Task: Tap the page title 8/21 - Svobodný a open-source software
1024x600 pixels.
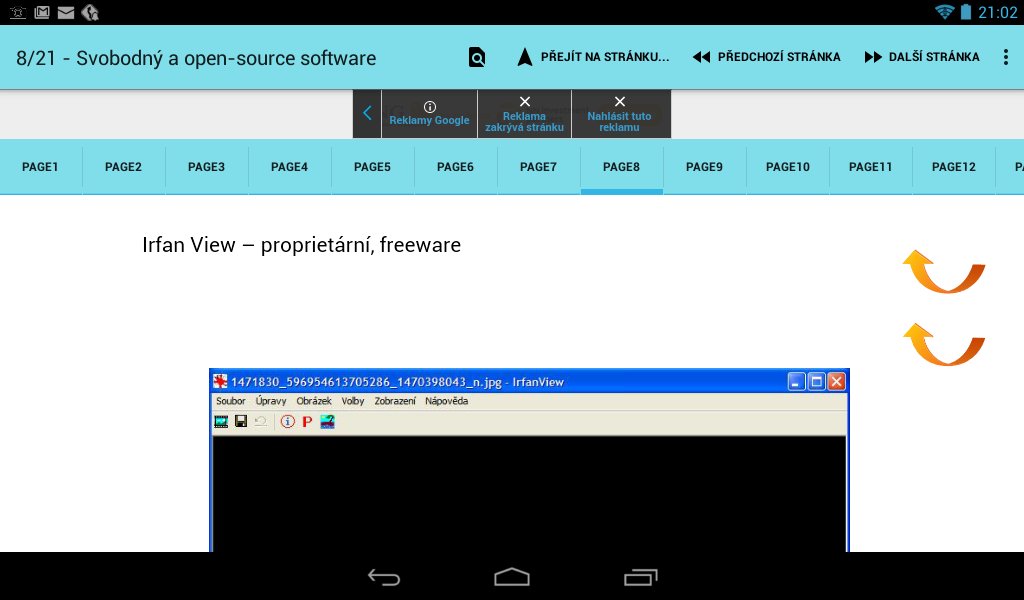Action: tap(196, 58)
